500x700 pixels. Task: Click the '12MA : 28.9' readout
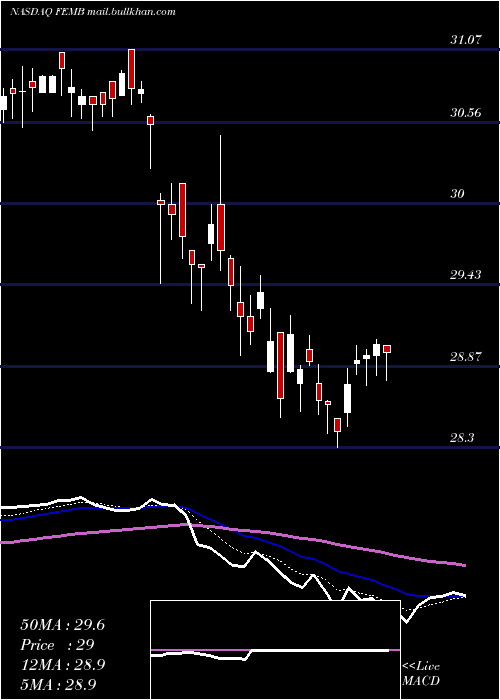pyautogui.click(x=62, y=665)
